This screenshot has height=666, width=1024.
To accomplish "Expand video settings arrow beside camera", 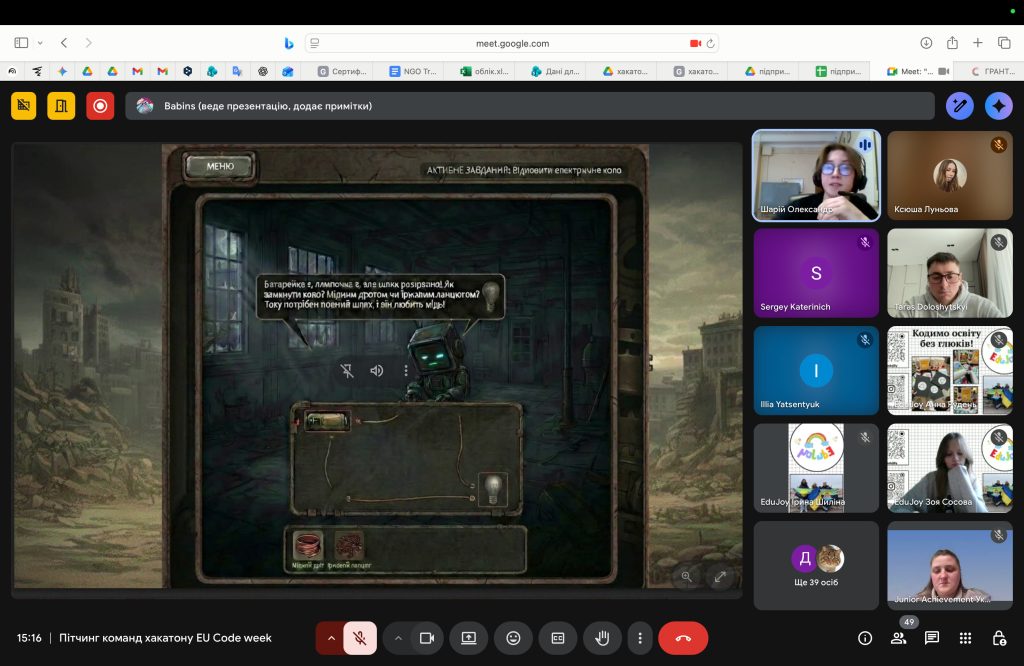I will tap(398, 638).
